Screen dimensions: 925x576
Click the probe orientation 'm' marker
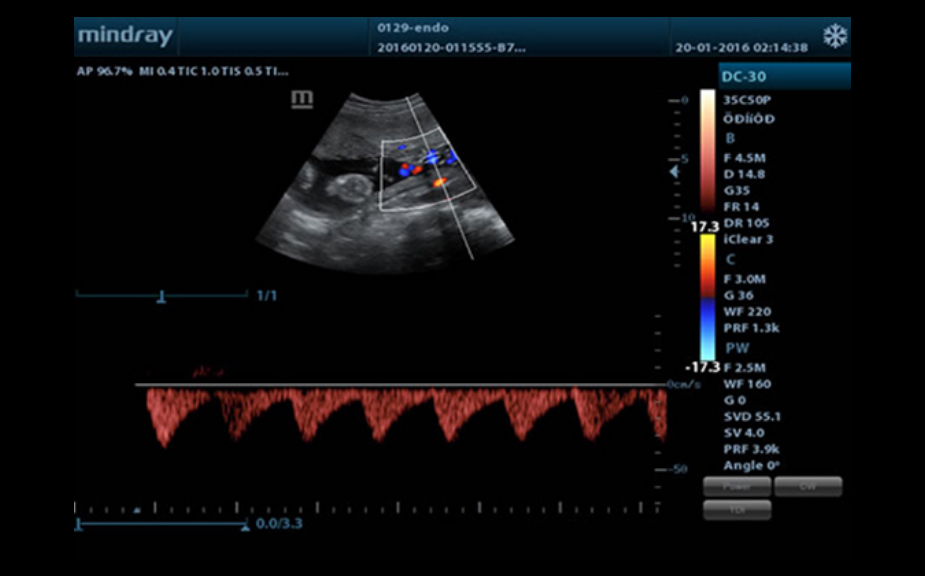point(301,98)
